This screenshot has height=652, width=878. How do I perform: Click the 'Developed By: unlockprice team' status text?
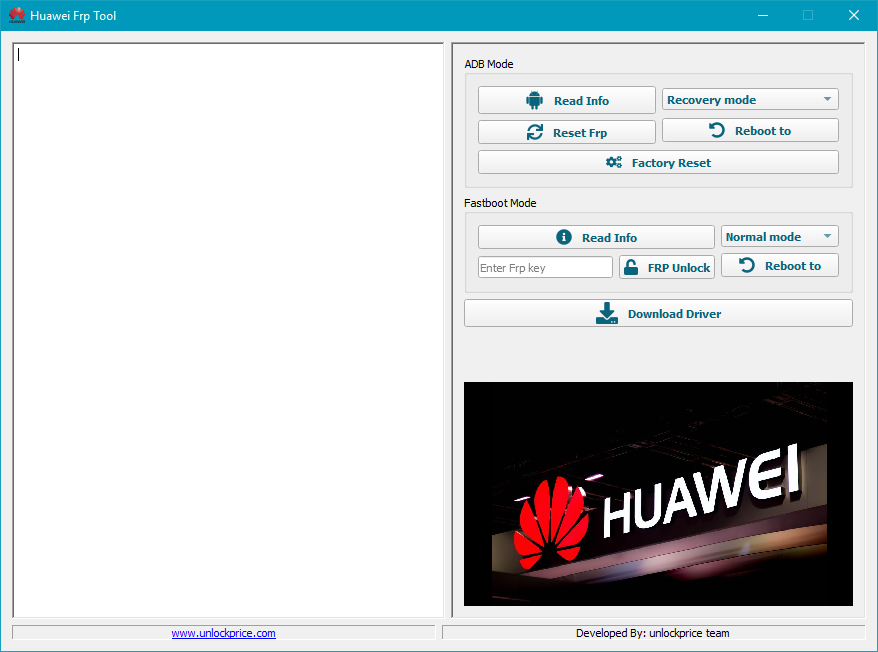click(653, 633)
